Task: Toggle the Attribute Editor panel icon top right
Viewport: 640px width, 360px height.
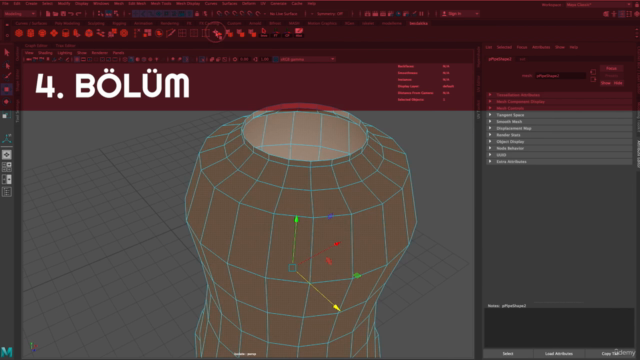Action: click(x=621, y=14)
